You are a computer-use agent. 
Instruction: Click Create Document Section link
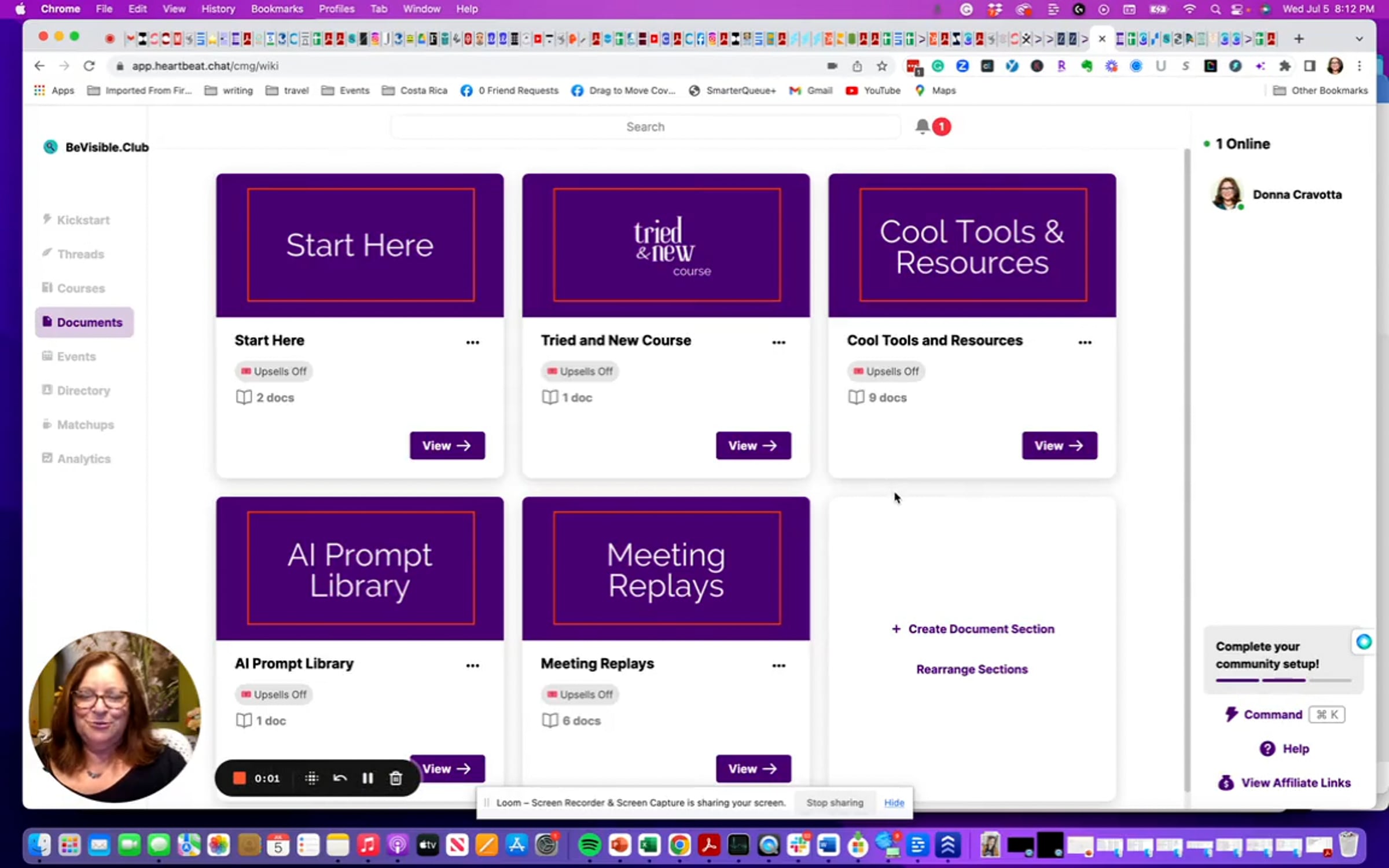click(x=973, y=628)
